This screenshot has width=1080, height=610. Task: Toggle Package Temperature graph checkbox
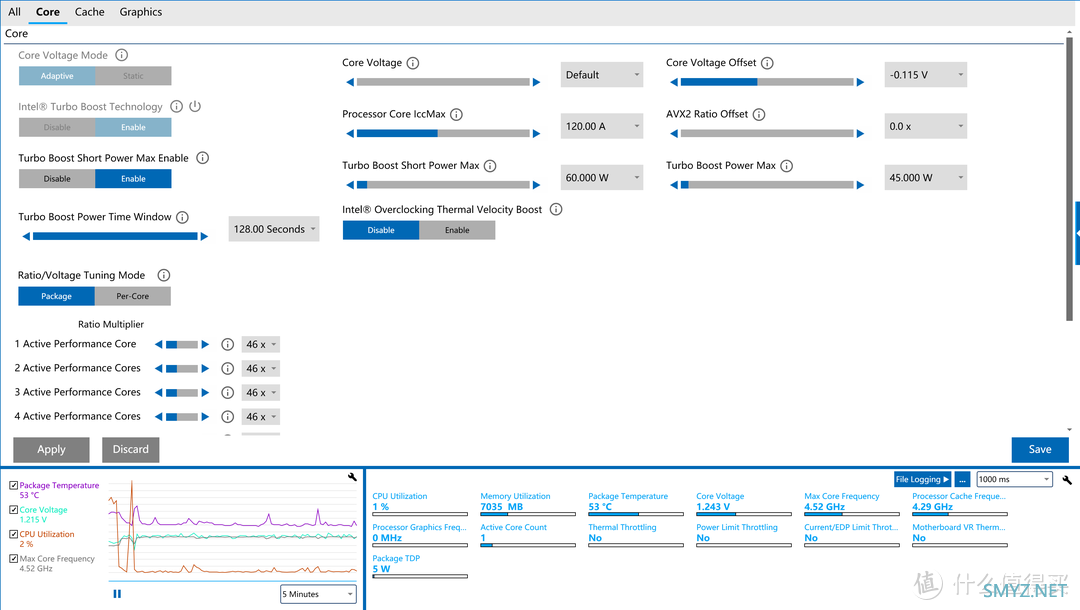[14, 485]
